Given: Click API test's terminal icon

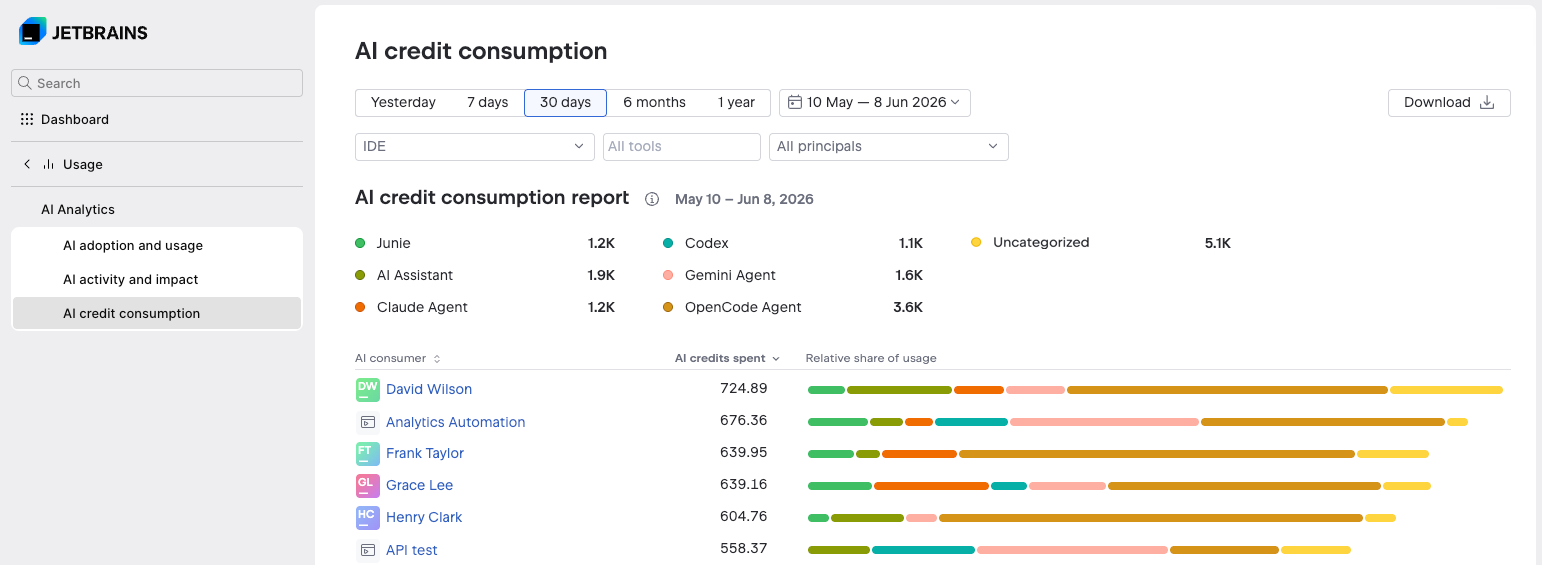Looking at the screenshot, I should 368,550.
